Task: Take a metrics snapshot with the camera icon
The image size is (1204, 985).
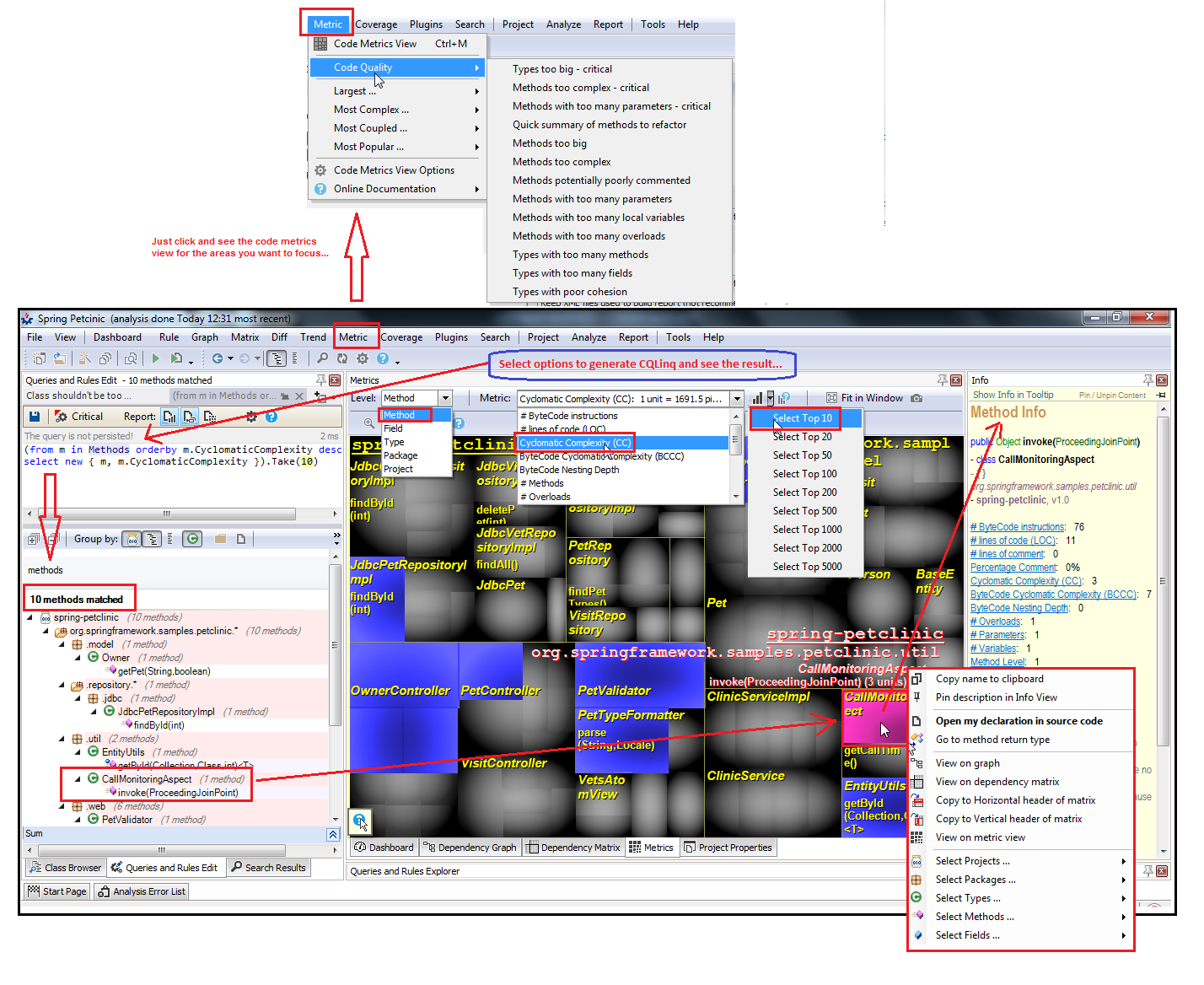Action: (x=917, y=397)
